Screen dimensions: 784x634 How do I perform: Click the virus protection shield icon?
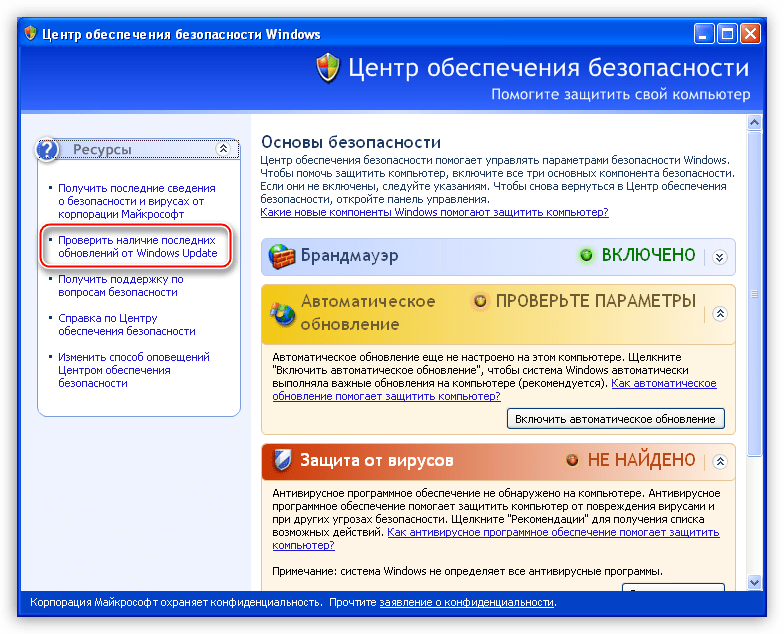pyautogui.click(x=282, y=460)
